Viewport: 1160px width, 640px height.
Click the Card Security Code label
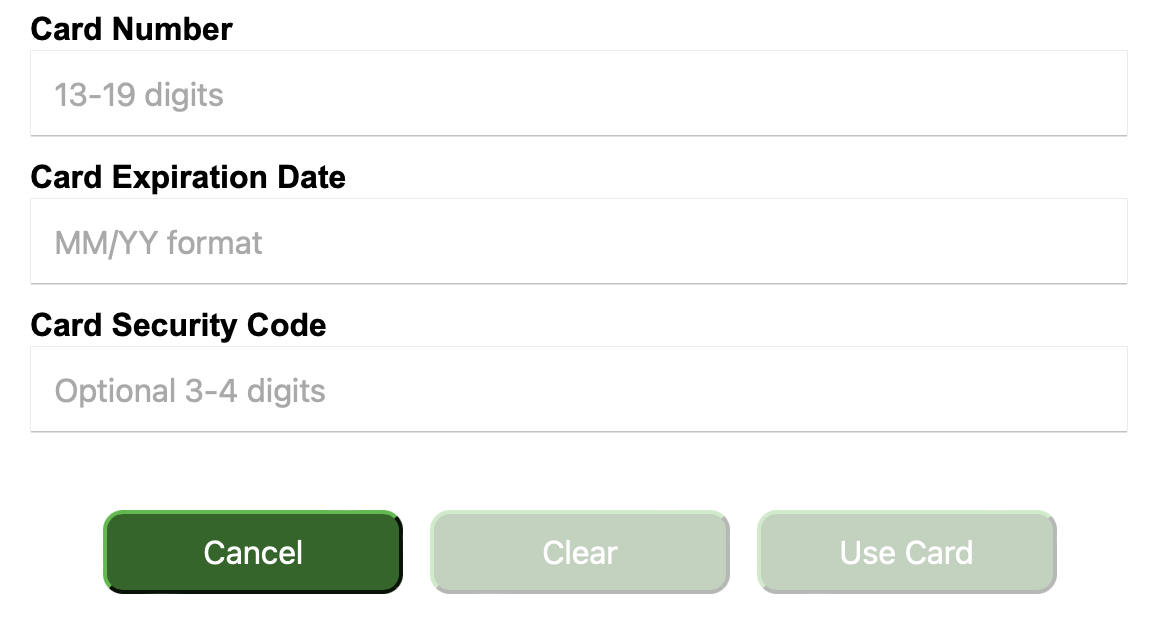click(x=178, y=326)
